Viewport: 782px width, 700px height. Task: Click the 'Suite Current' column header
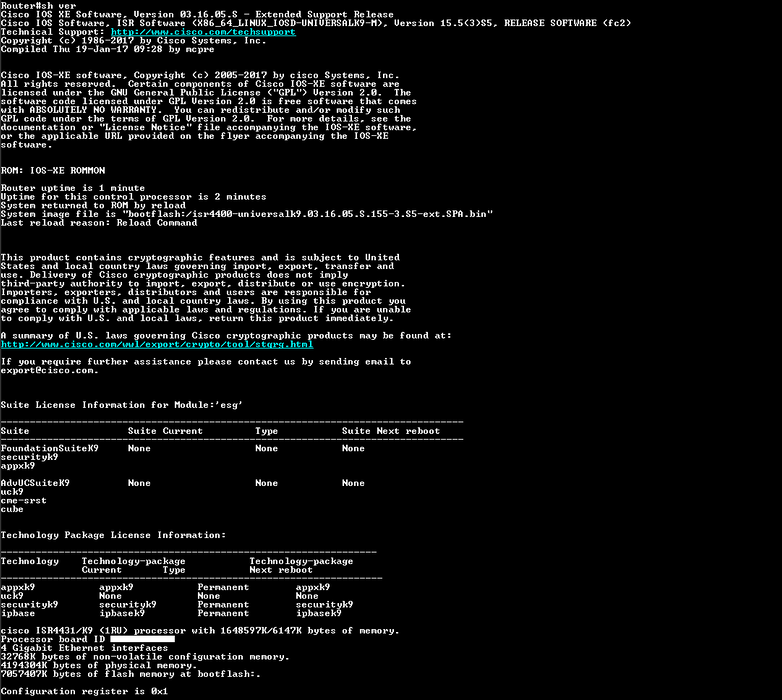click(x=165, y=431)
